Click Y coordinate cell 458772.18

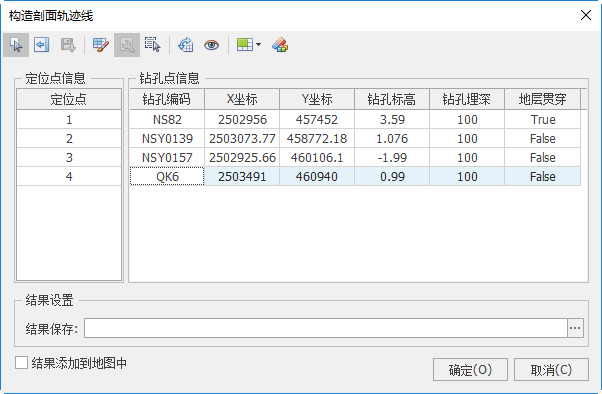coord(317,138)
